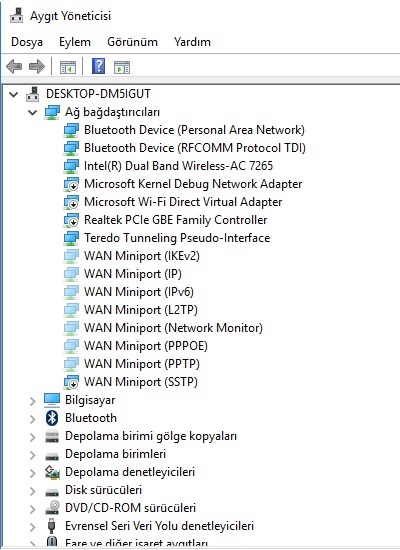400x550 pixels.
Task: Open the Dosya menu
Action: [x=27, y=42]
